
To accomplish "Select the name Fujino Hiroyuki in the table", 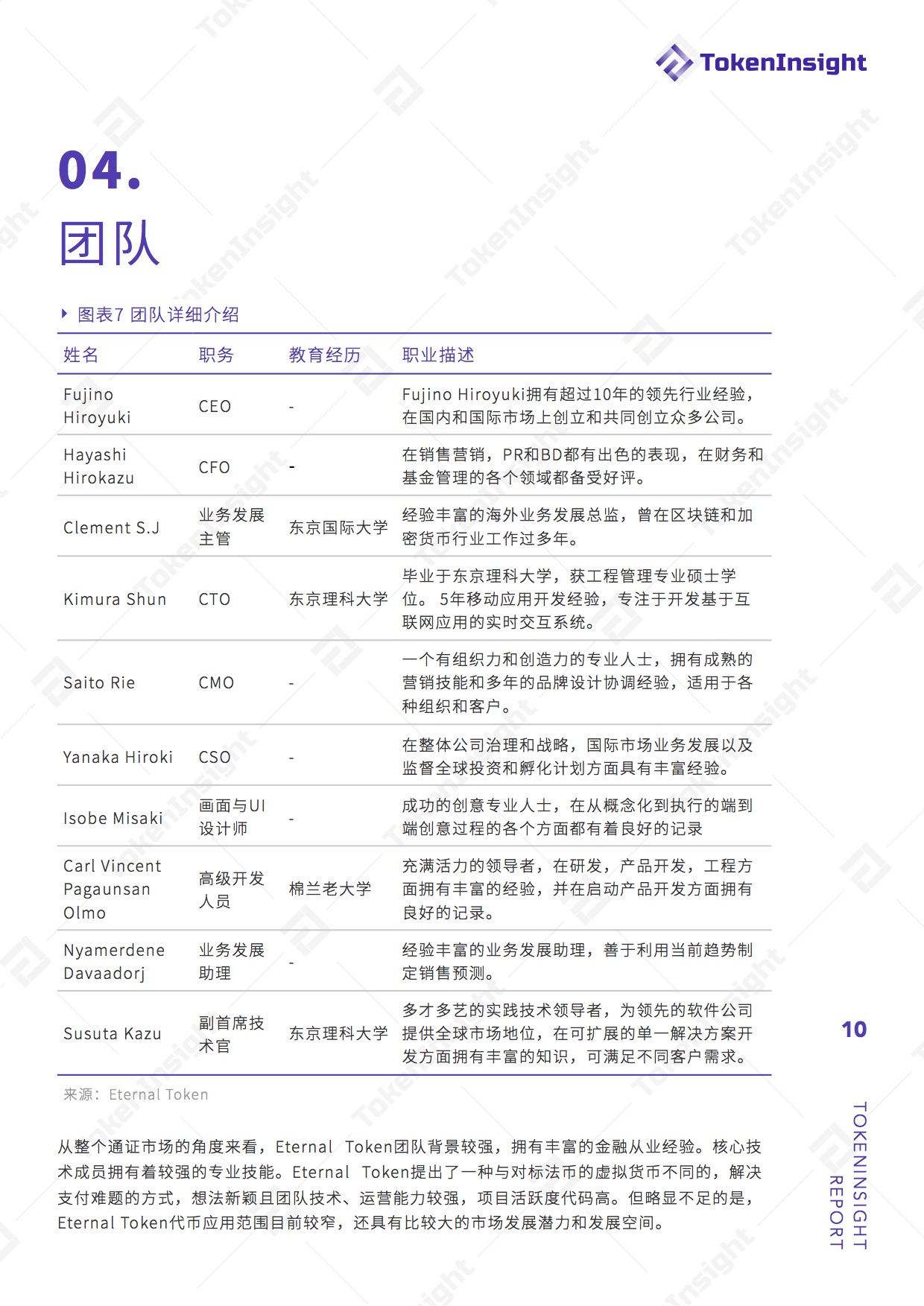I will [x=98, y=406].
